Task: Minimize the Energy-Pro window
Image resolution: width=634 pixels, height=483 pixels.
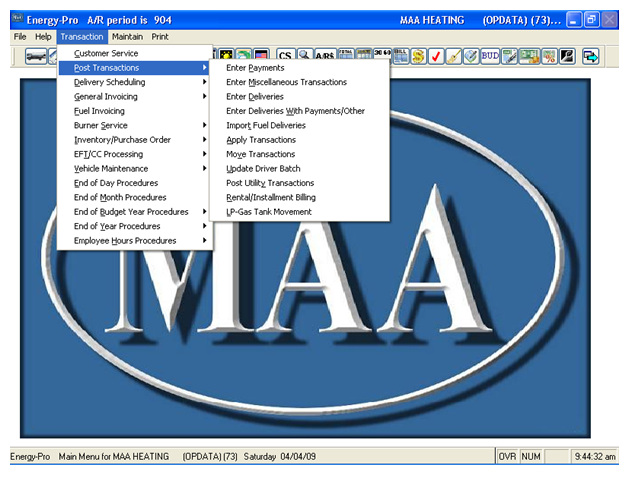Action: (574, 20)
